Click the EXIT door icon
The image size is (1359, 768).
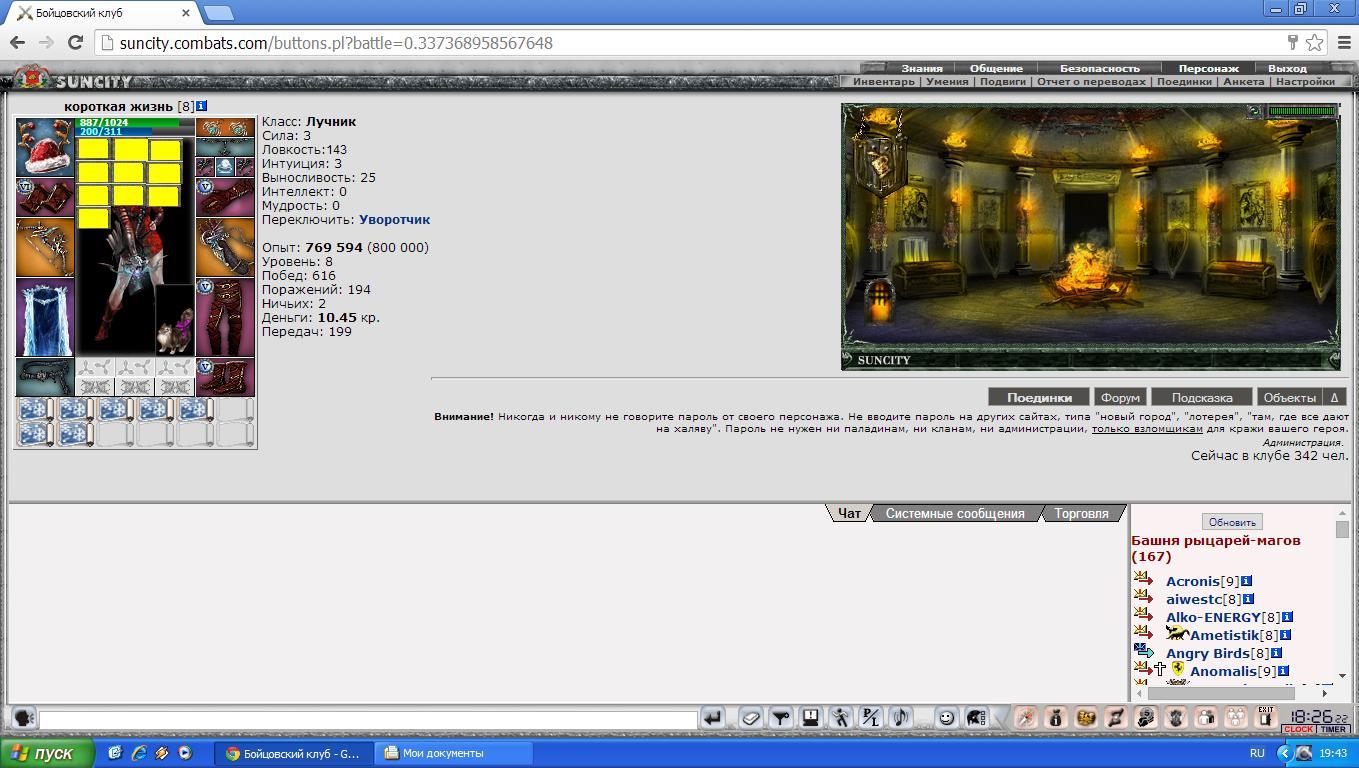pos(1266,717)
